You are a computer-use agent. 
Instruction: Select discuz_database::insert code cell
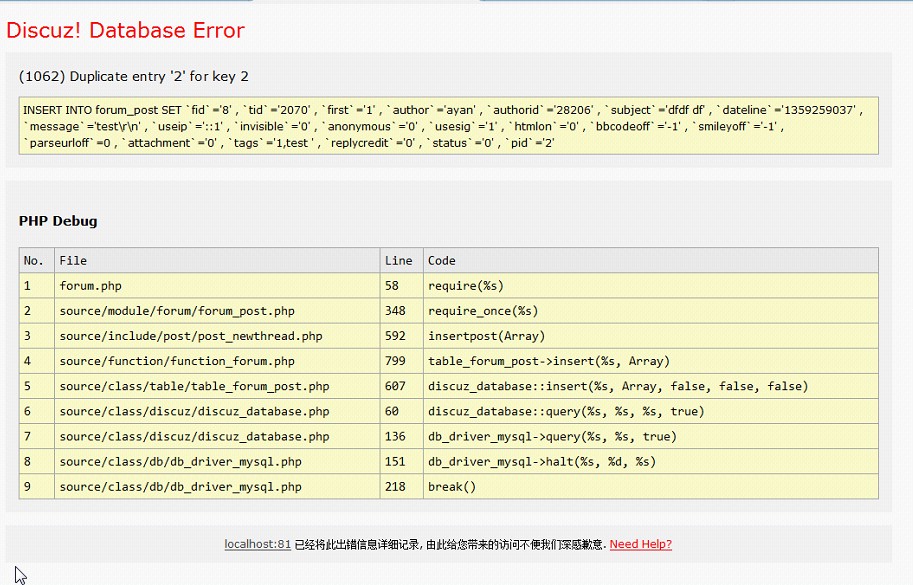pyautogui.click(x=651, y=386)
